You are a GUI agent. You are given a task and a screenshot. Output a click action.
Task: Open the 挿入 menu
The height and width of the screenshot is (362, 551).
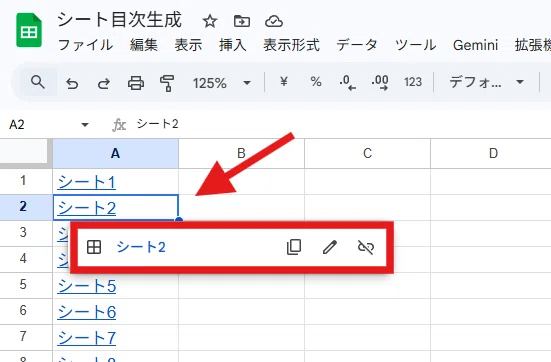[x=233, y=45]
